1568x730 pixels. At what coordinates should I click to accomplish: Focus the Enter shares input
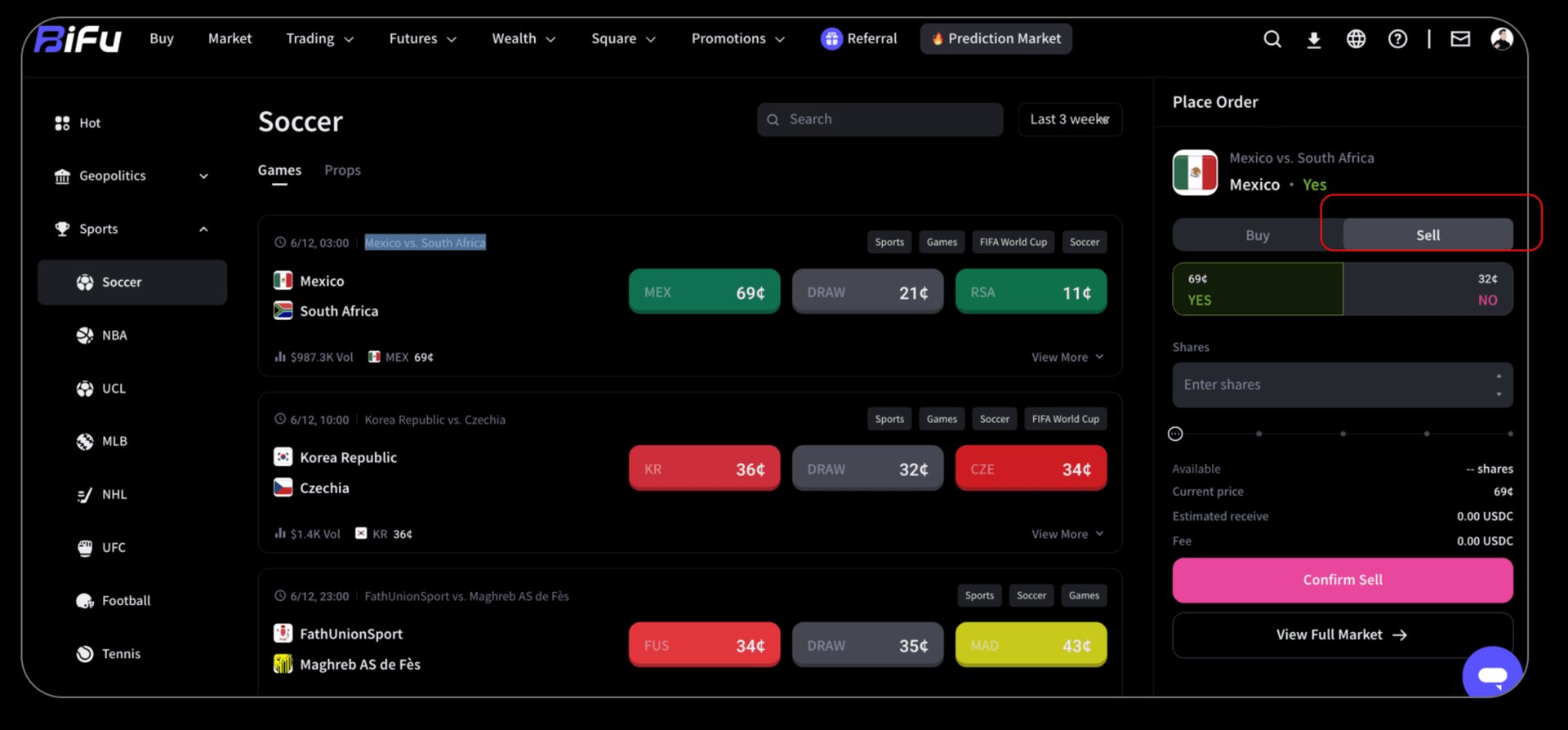pos(1343,385)
